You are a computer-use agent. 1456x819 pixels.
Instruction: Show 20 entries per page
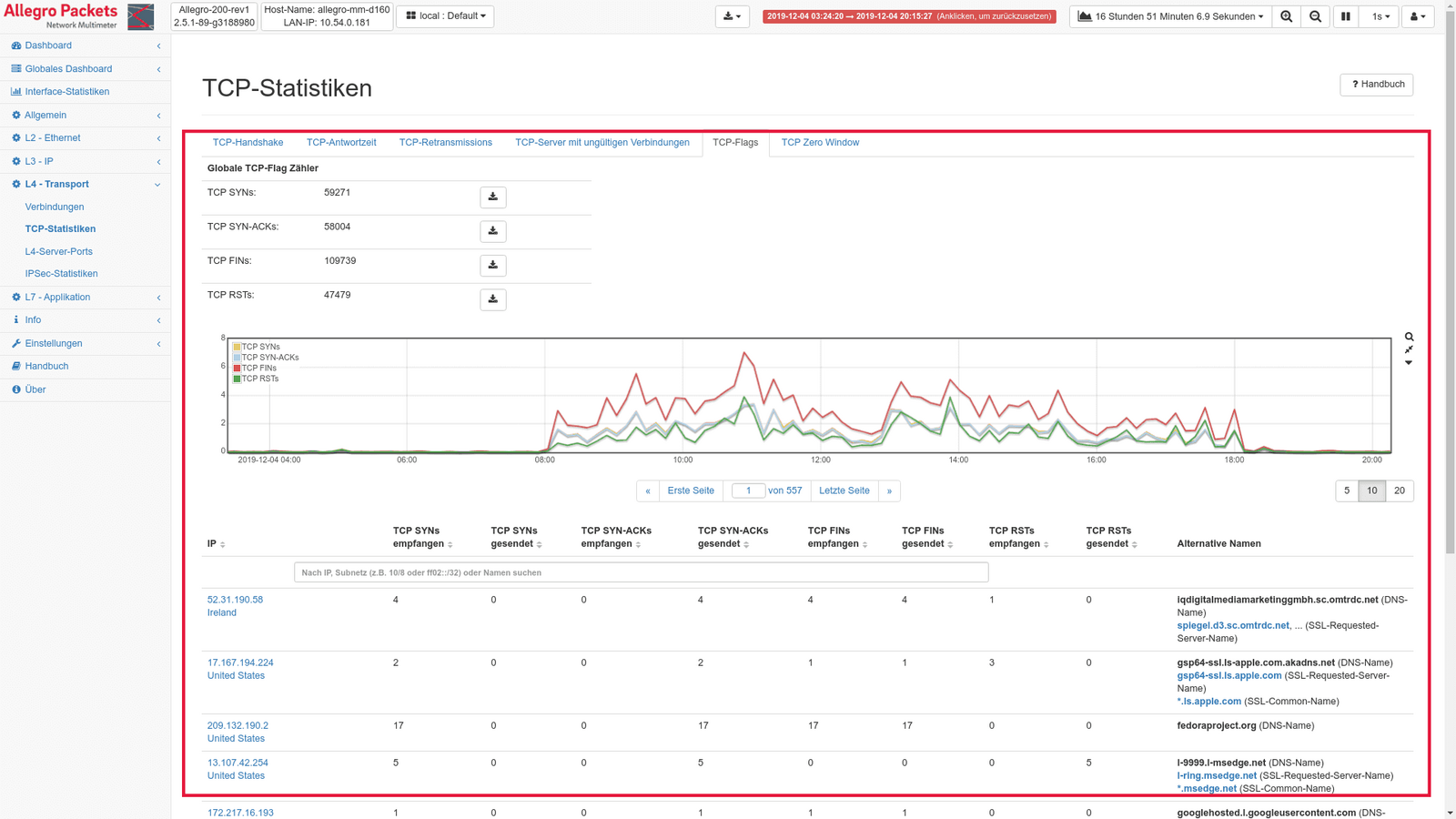(x=1399, y=490)
